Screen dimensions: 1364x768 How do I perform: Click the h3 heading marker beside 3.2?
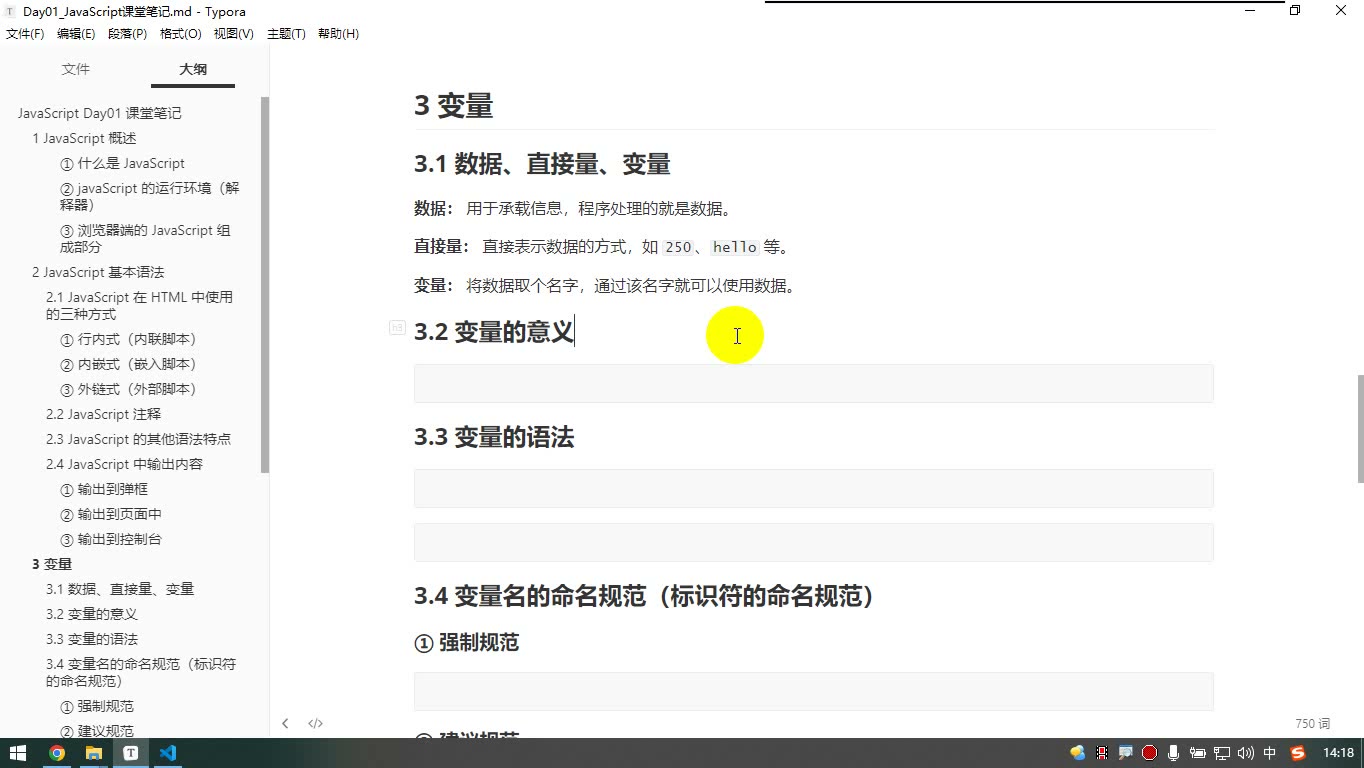pyautogui.click(x=397, y=327)
